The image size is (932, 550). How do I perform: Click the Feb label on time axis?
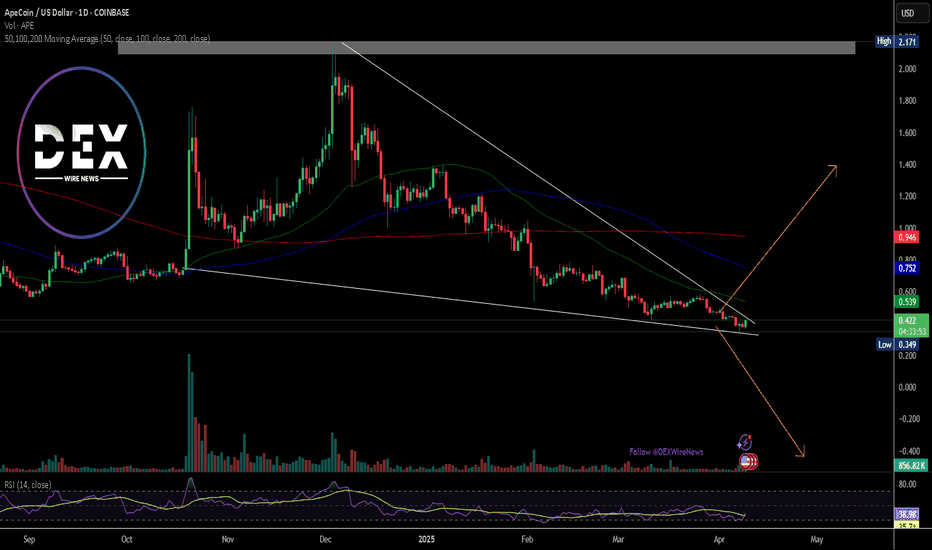[527, 539]
